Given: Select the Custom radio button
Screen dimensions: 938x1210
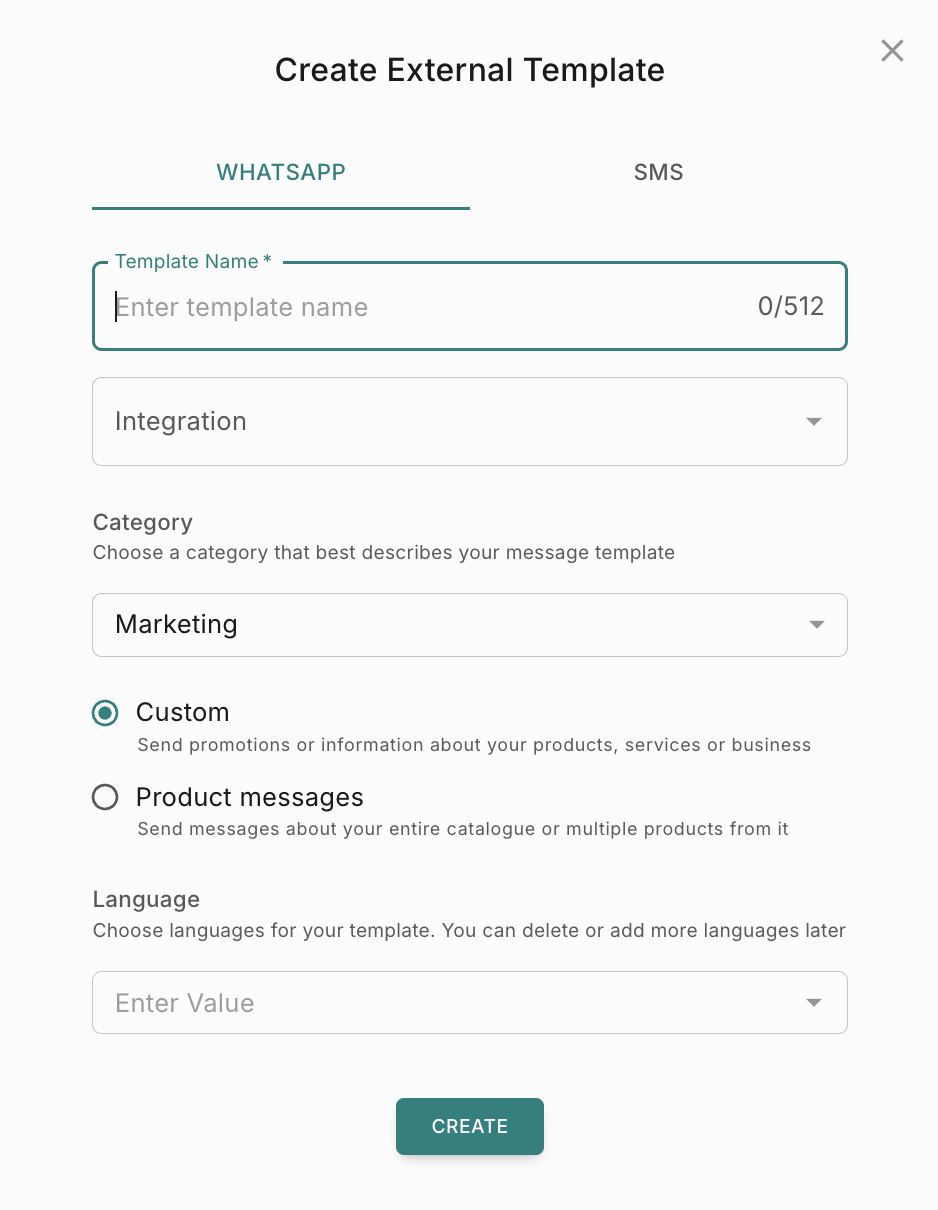Looking at the screenshot, I should (105, 713).
